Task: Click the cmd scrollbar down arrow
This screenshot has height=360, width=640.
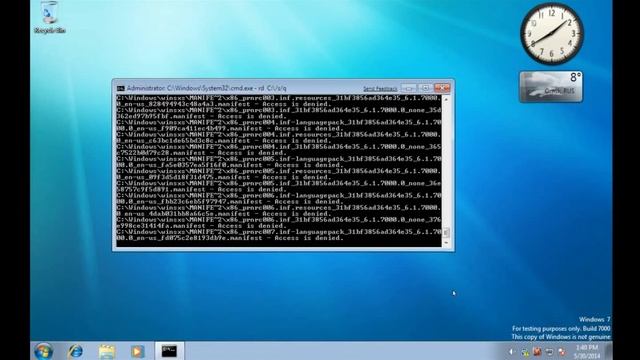Action: (x=446, y=243)
